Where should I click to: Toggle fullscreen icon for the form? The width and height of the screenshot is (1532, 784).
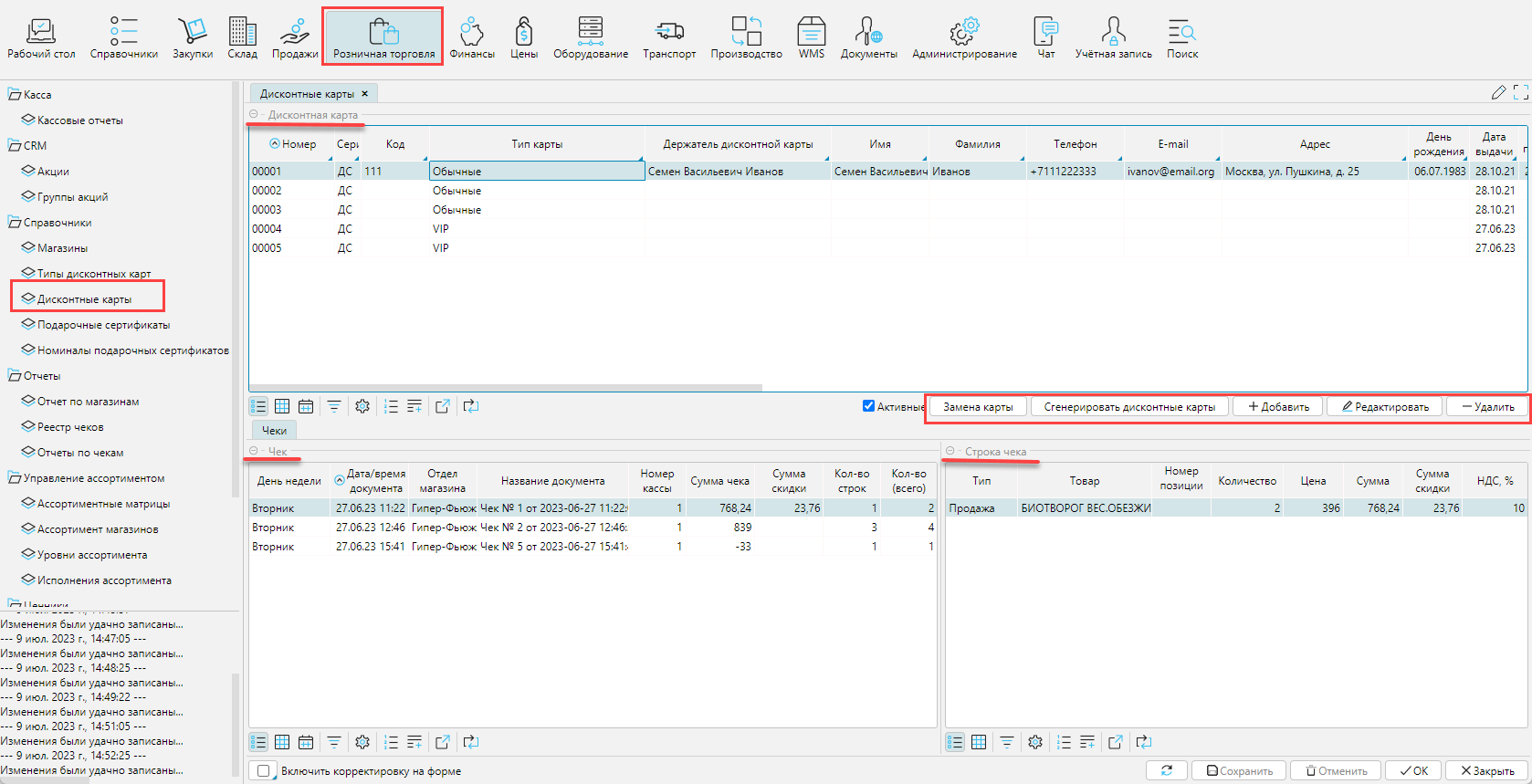(1520, 92)
